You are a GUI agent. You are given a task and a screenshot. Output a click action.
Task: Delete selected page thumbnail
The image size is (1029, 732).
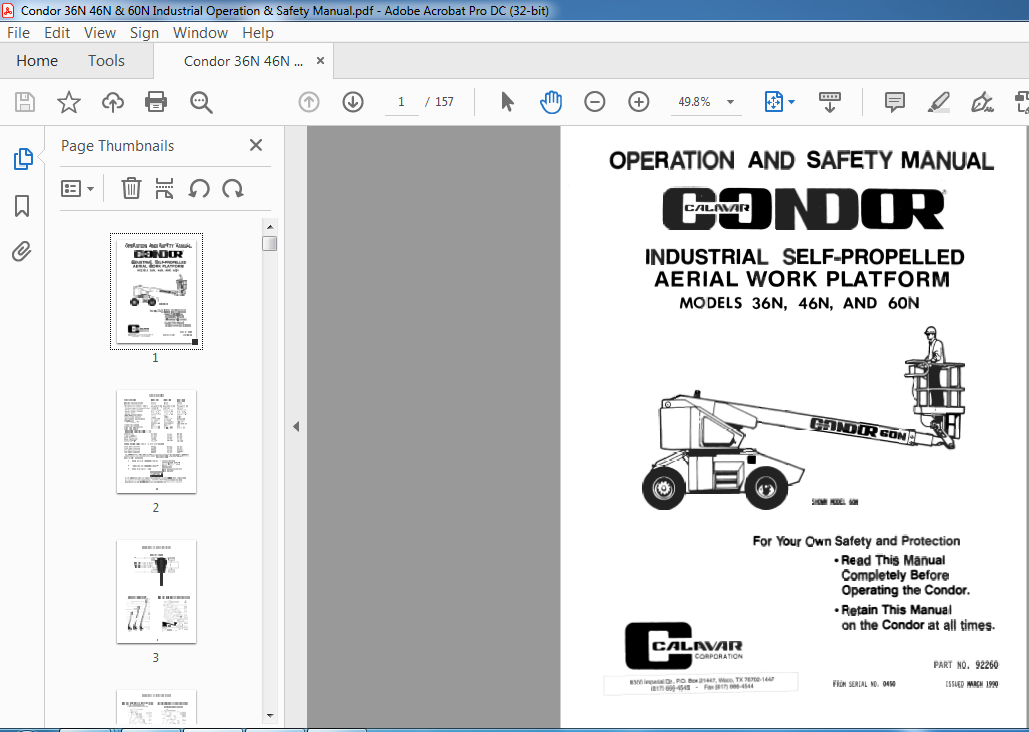pyautogui.click(x=131, y=188)
